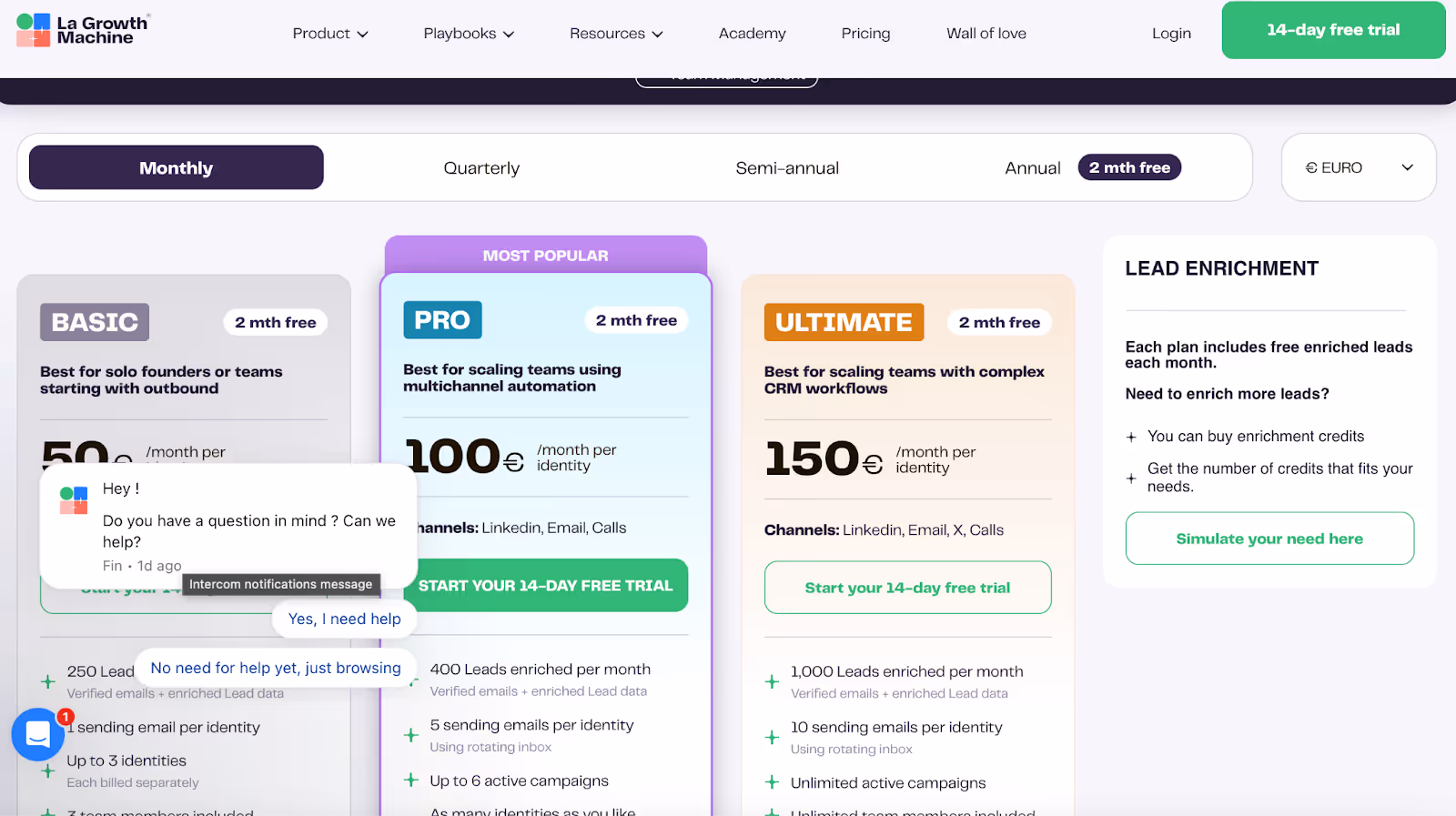Click the '2 mth free' badge on Ultimate plan

[x=999, y=322]
